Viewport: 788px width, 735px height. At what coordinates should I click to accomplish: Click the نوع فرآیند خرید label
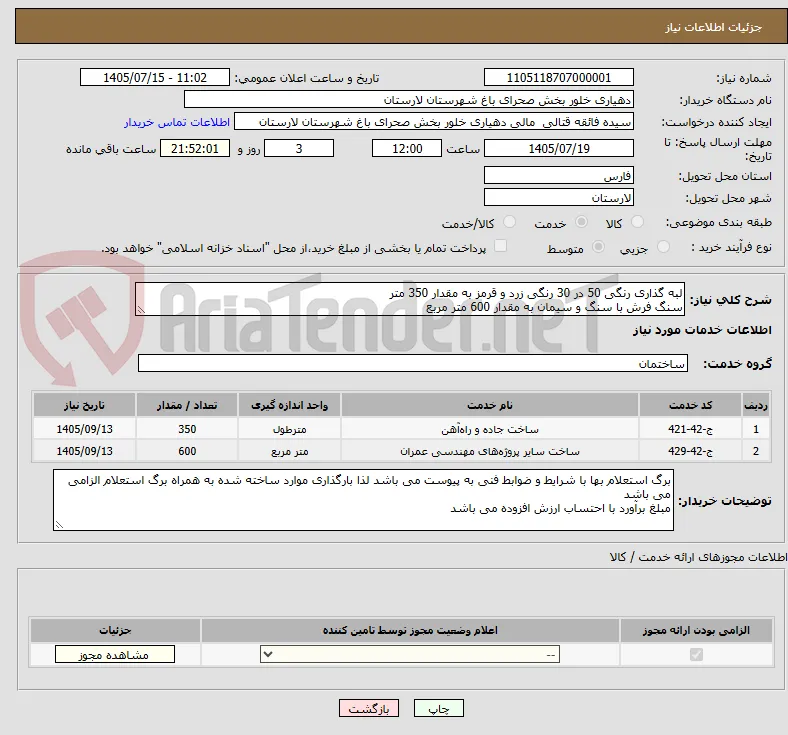click(731, 247)
